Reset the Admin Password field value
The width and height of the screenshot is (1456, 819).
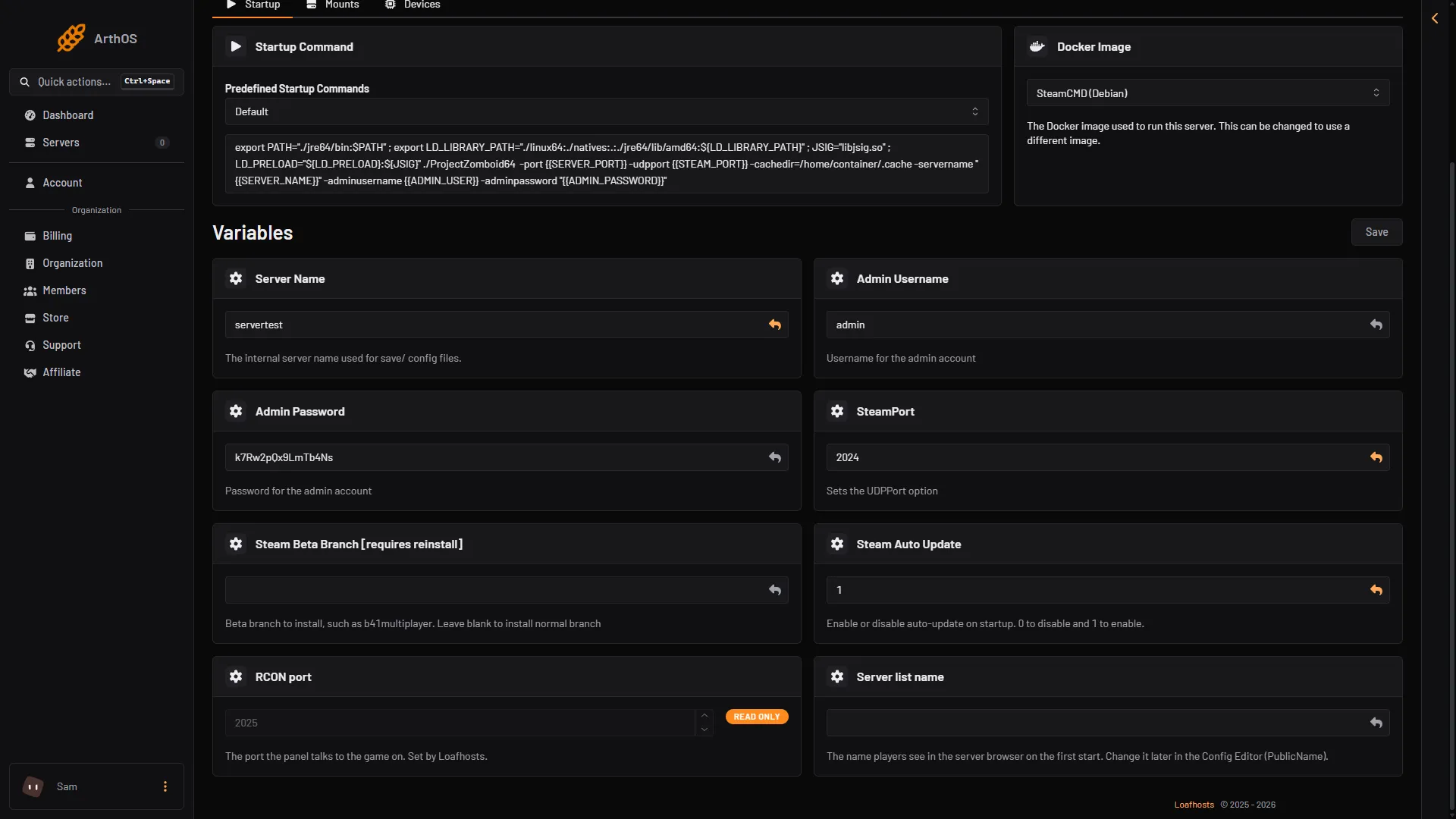click(774, 457)
